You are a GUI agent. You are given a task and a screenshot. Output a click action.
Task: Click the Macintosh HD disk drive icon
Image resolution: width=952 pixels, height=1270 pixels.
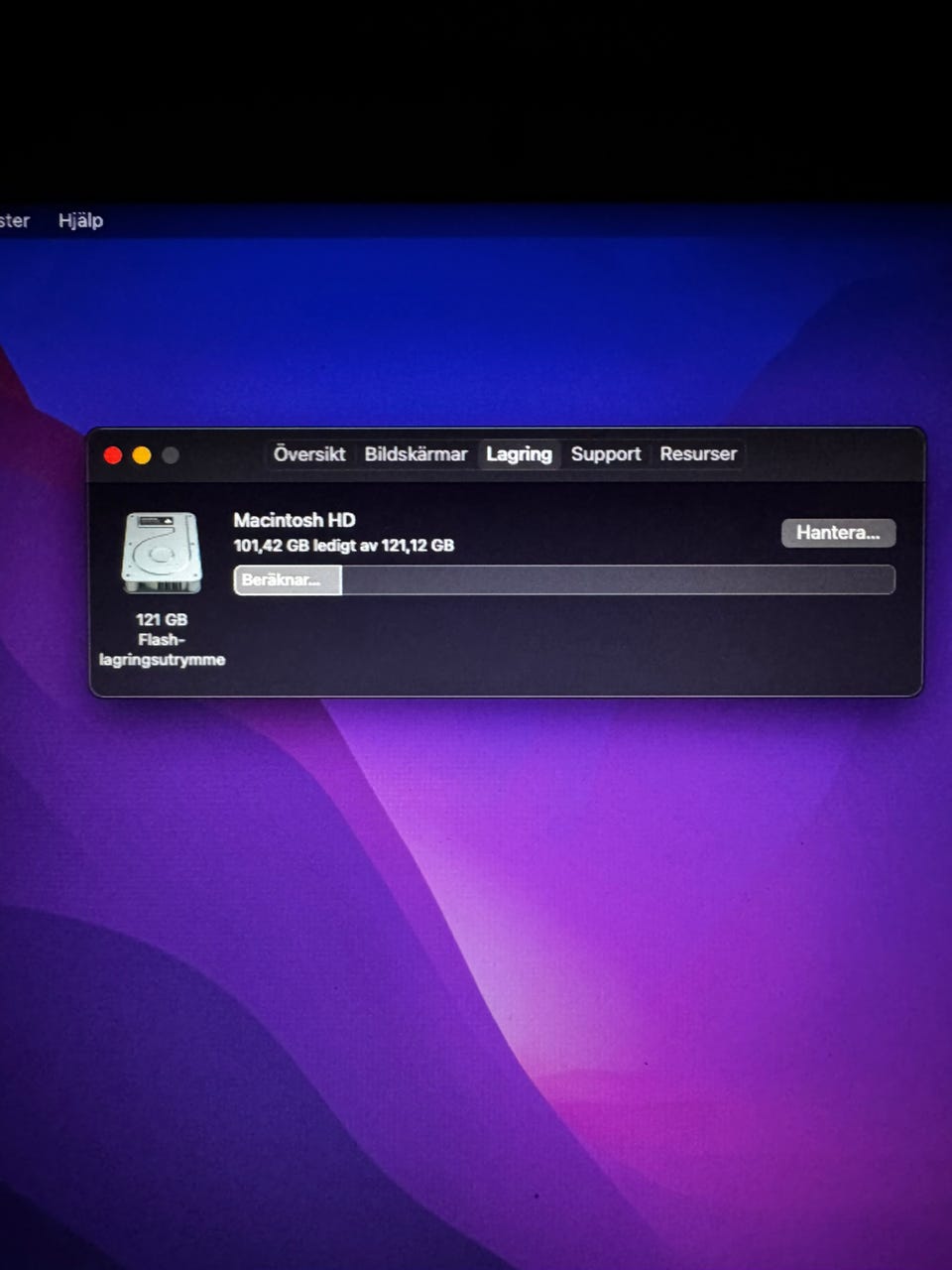click(x=162, y=552)
